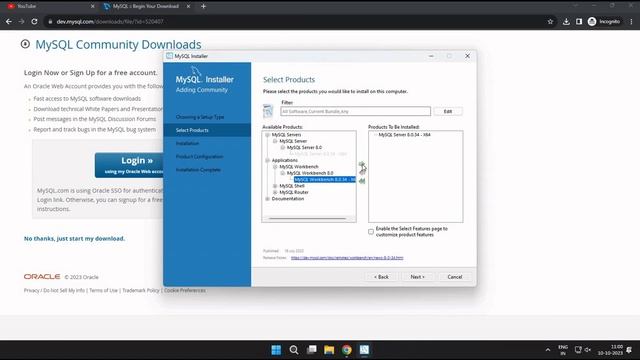640x360 pixels.
Task: Click the MySQL Installer title bar icon
Action: 169,56
